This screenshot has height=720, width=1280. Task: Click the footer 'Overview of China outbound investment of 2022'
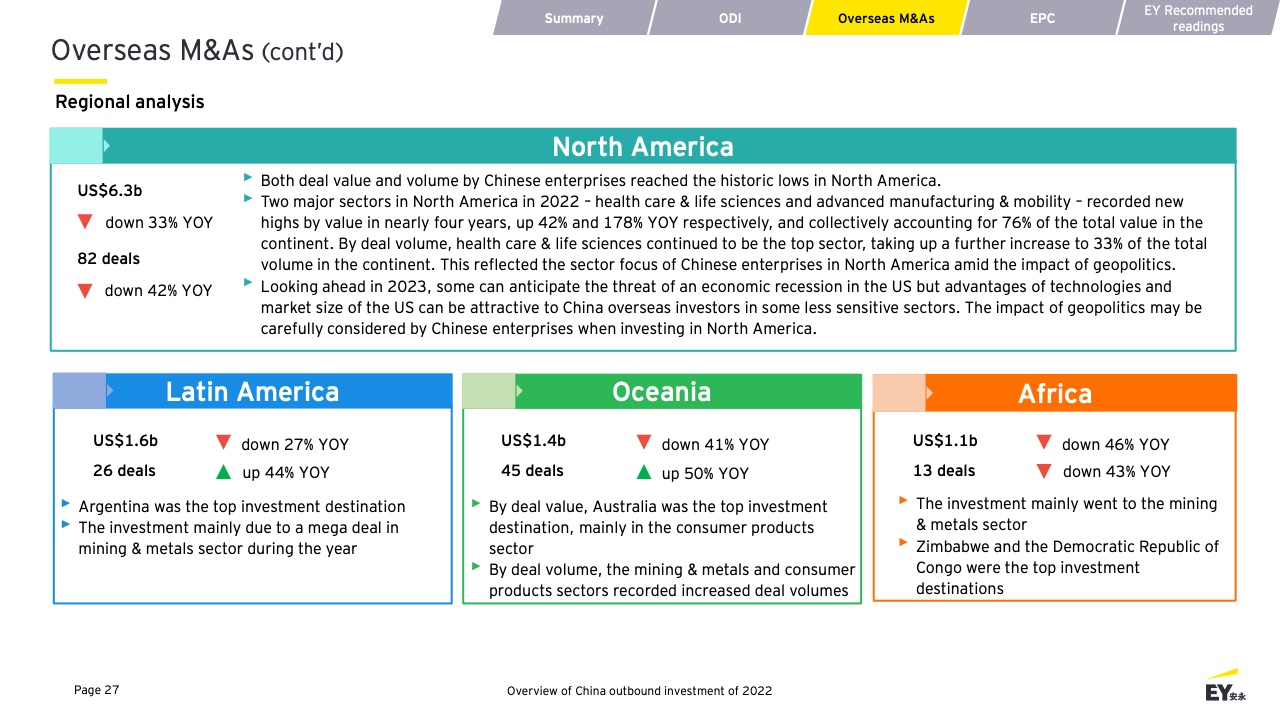tap(639, 691)
